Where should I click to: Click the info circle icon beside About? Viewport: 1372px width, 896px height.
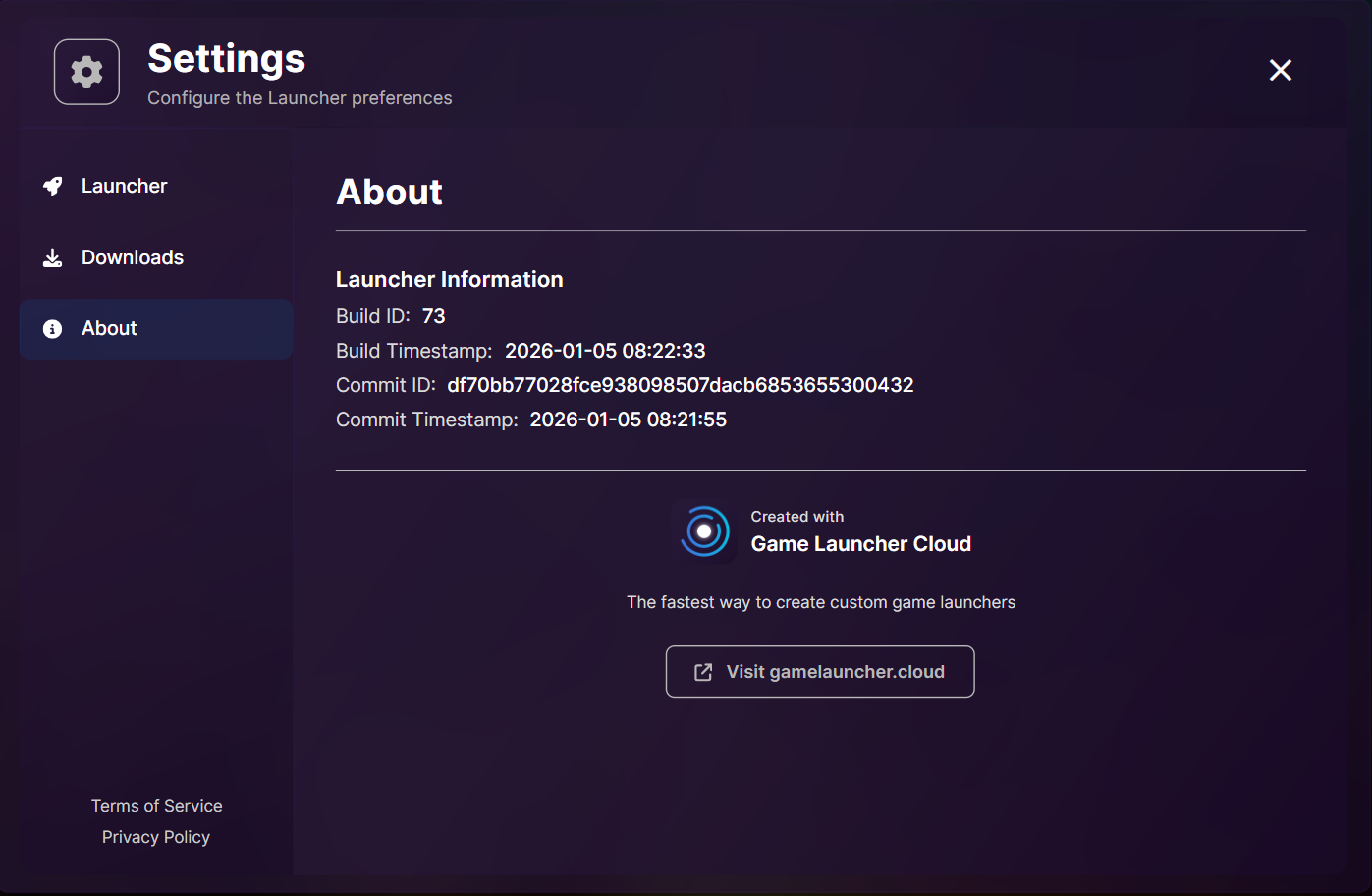[53, 329]
